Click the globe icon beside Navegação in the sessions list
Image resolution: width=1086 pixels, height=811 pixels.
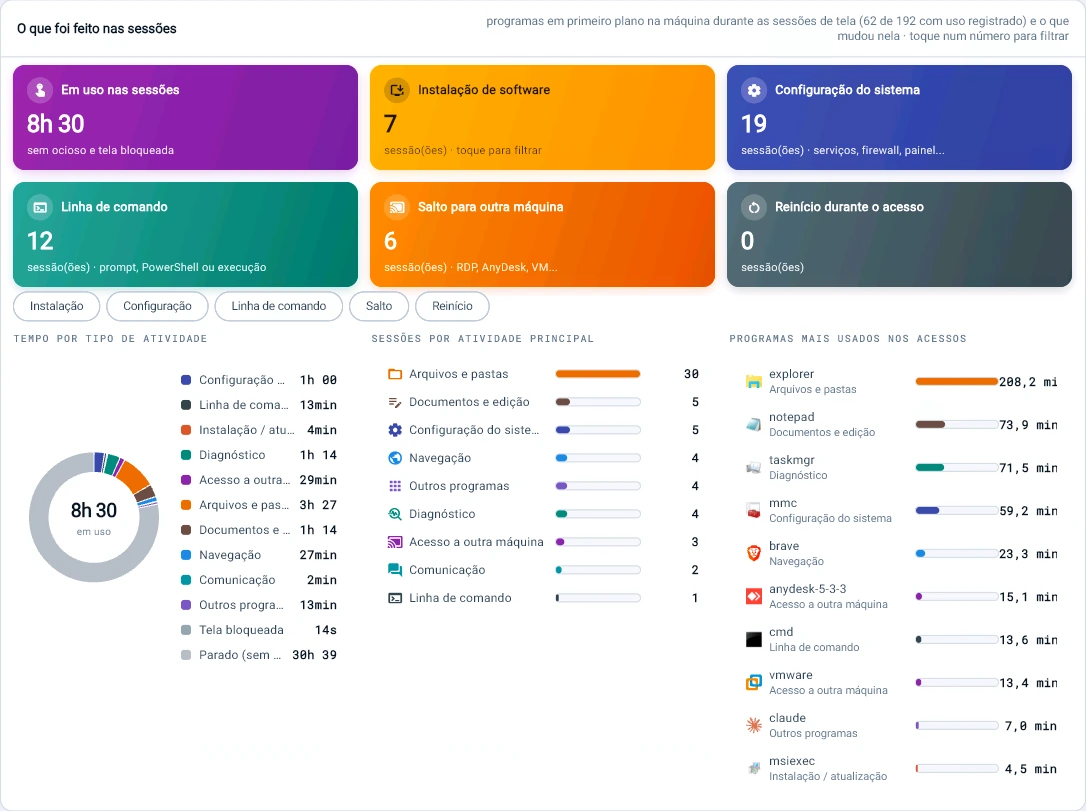[395, 458]
